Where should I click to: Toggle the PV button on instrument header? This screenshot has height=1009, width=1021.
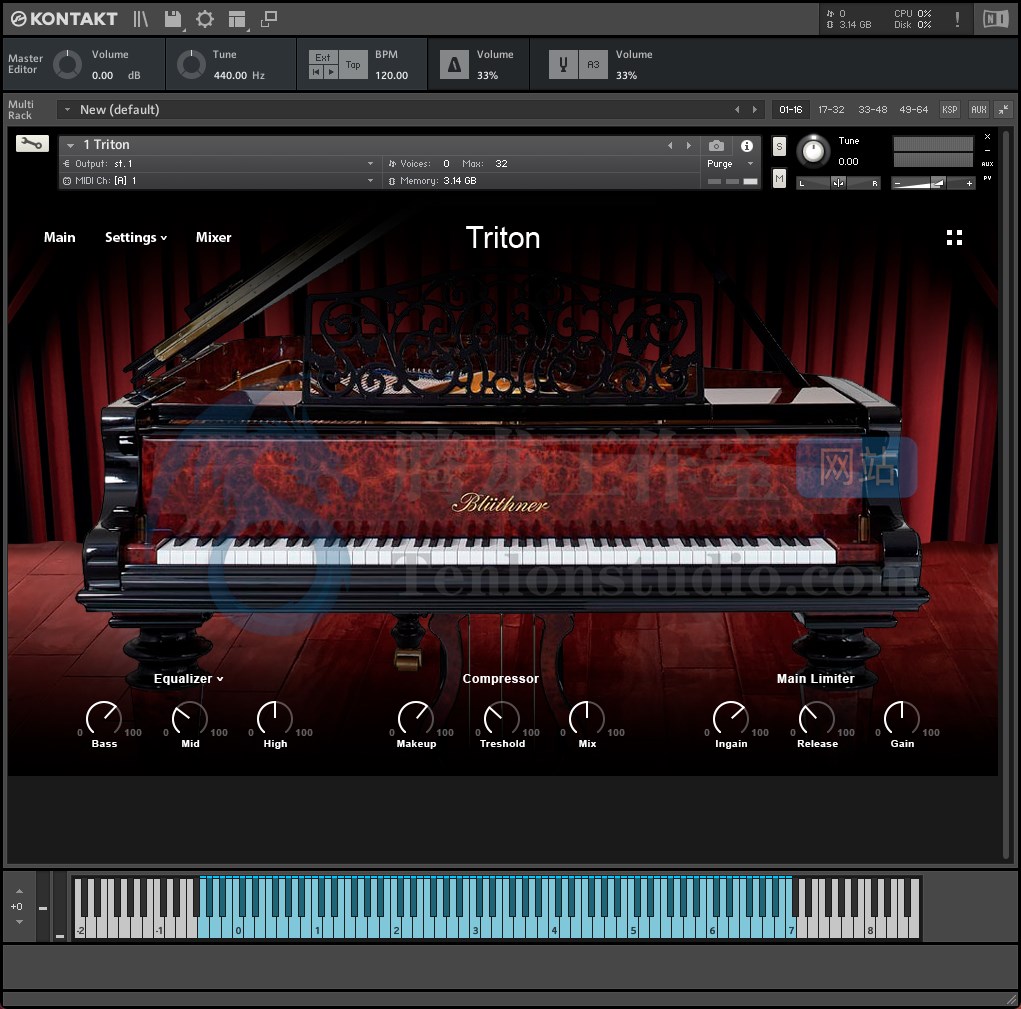coord(987,178)
